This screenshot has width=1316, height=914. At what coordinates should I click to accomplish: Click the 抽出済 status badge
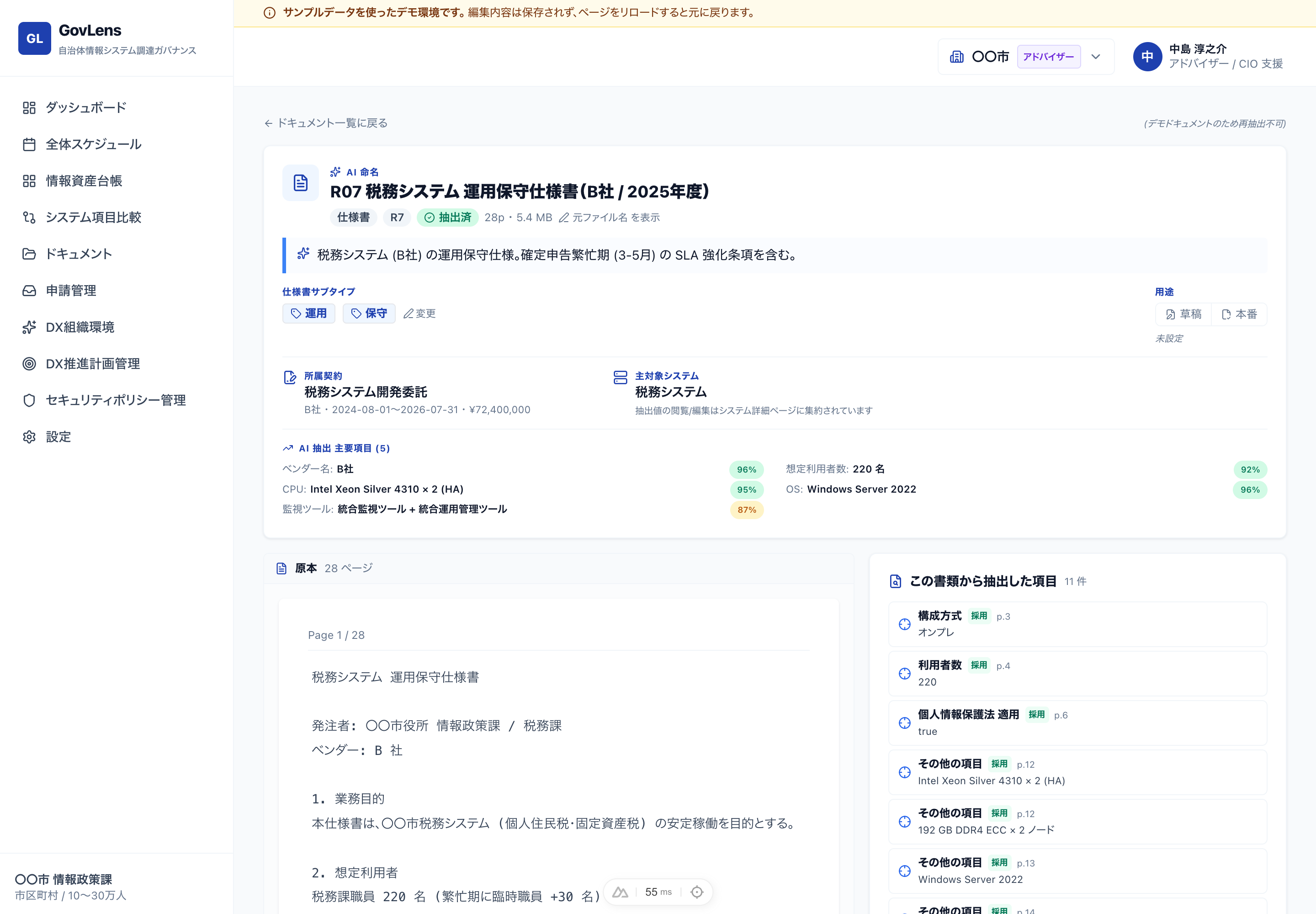448,218
